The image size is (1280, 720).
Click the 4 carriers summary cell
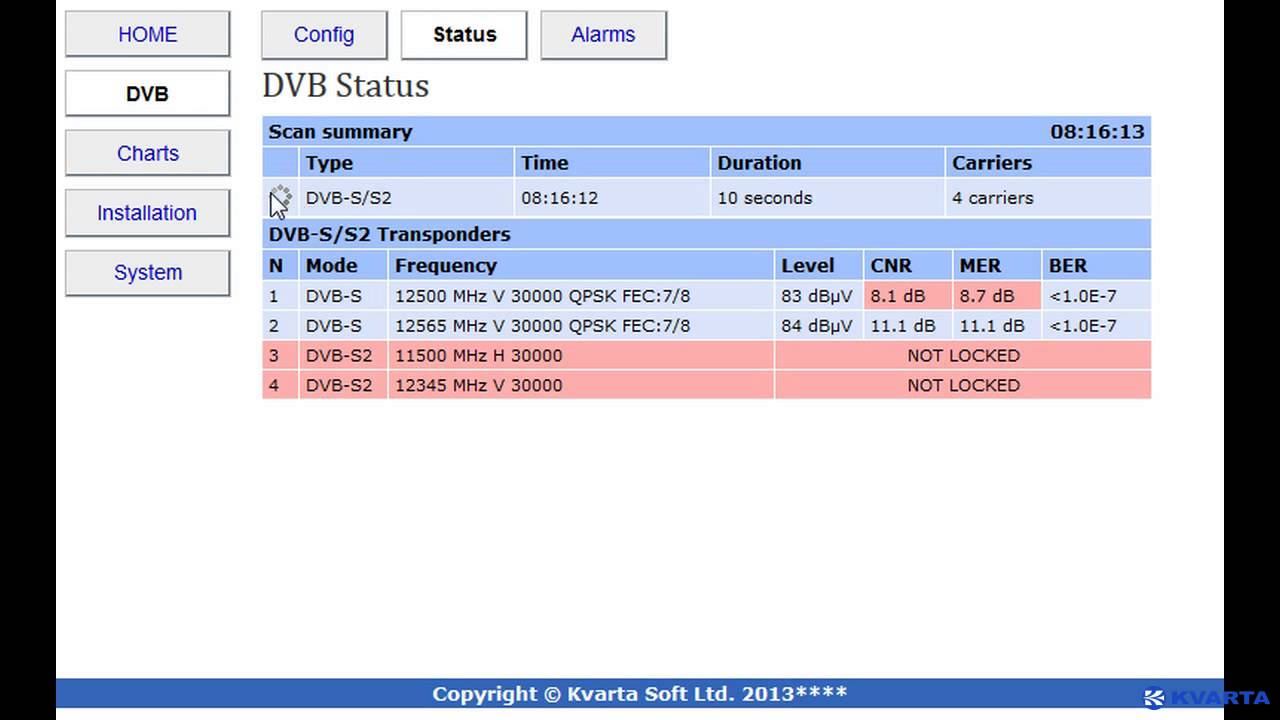pos(992,198)
